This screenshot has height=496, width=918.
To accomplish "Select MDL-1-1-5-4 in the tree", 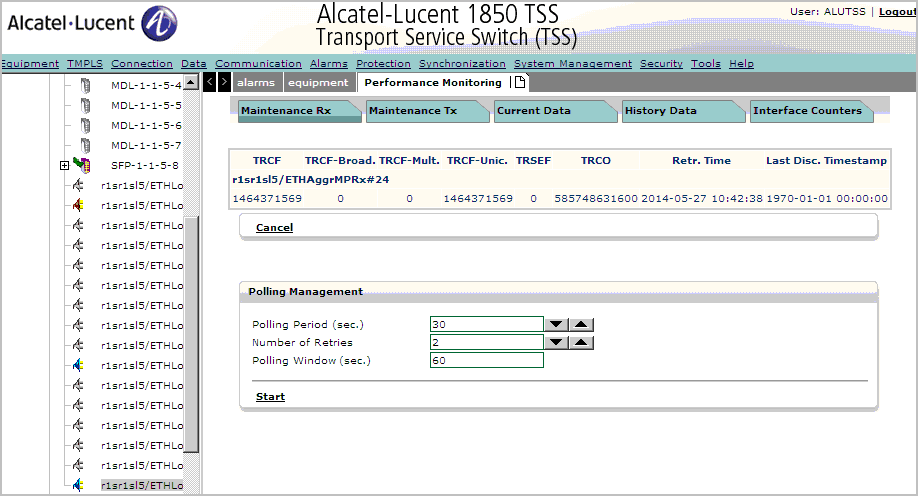I will [146, 85].
